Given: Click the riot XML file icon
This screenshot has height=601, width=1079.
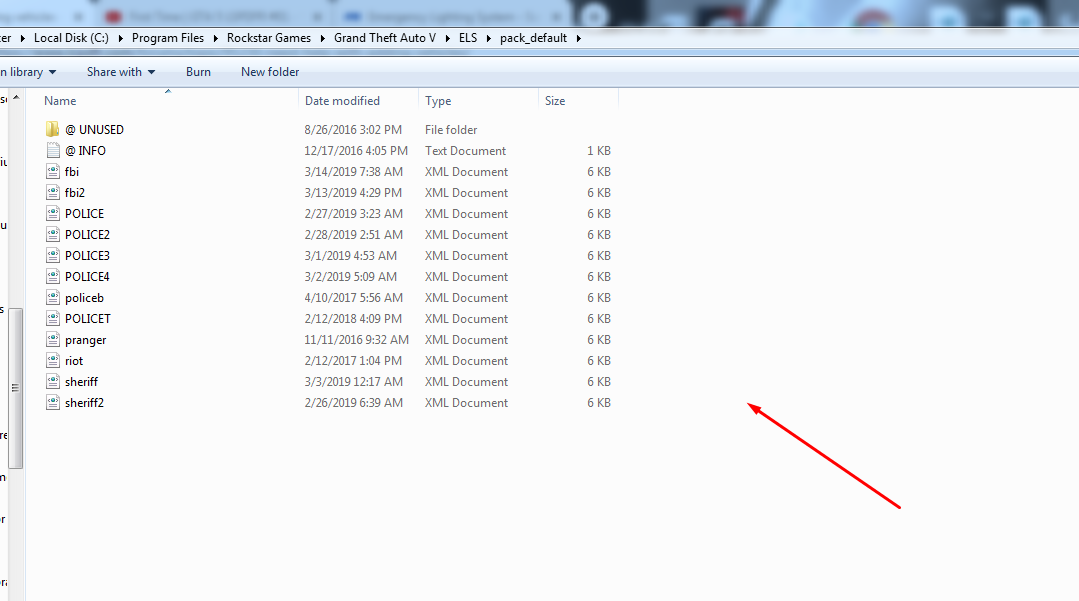Looking at the screenshot, I should pos(53,361).
